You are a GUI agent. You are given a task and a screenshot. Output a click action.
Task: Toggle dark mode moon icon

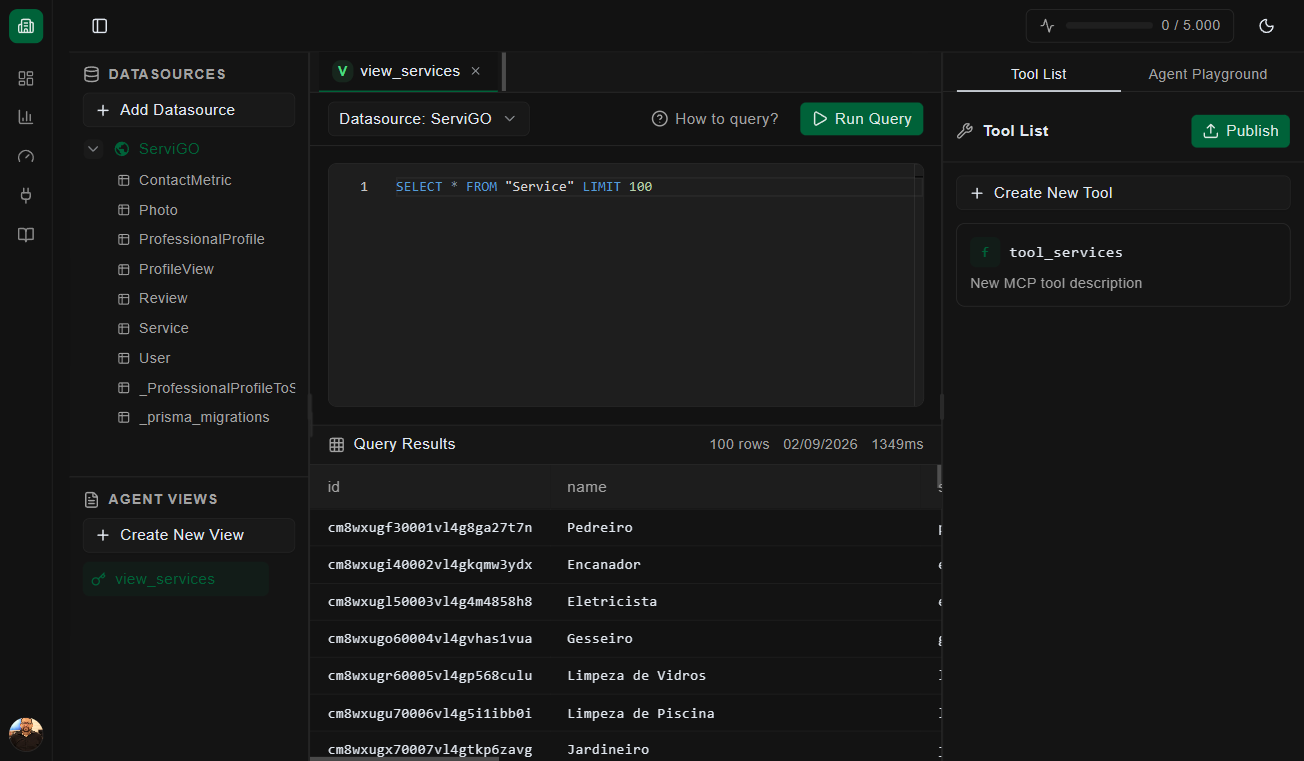point(1266,26)
